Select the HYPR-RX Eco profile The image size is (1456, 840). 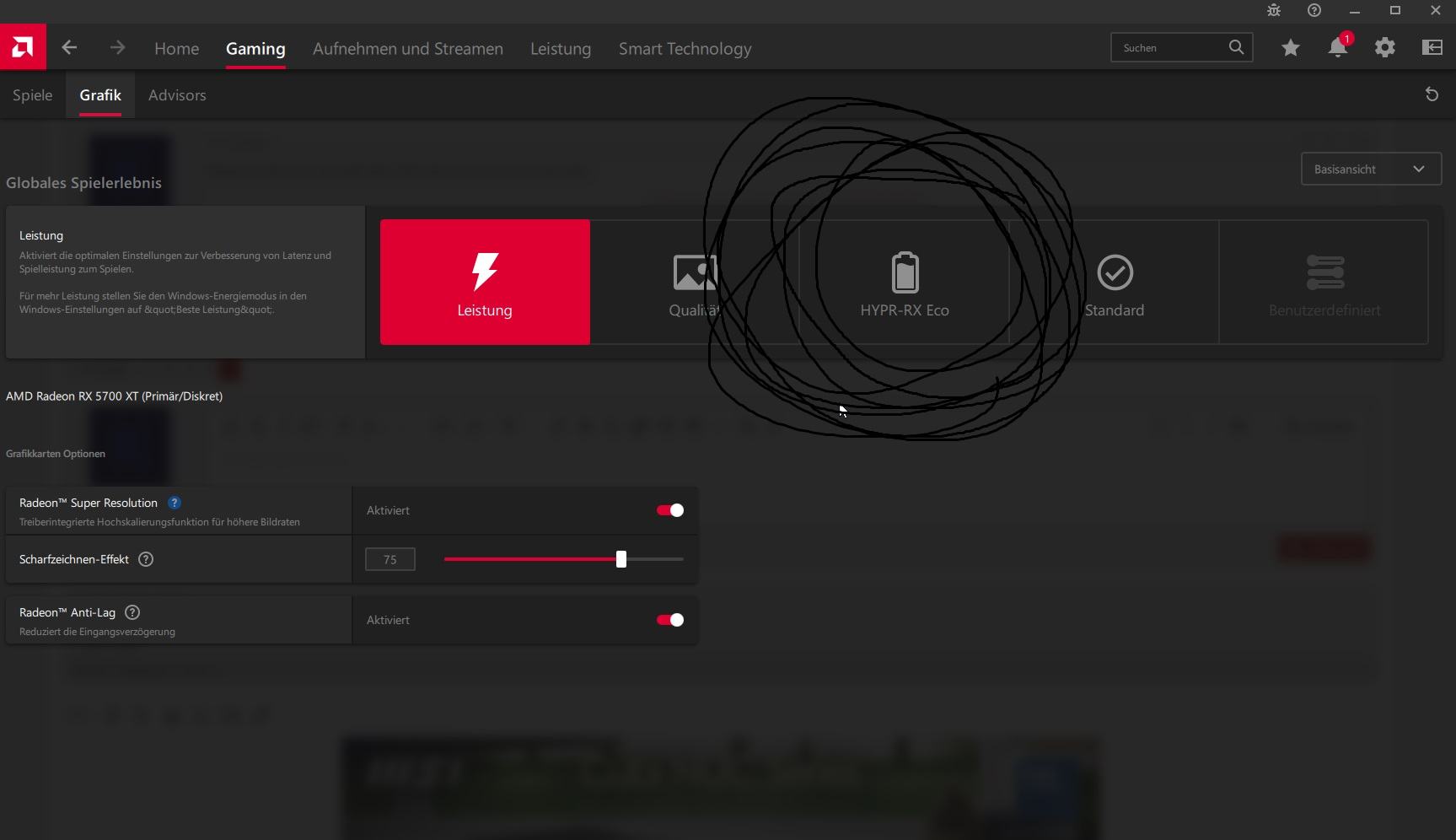904,282
